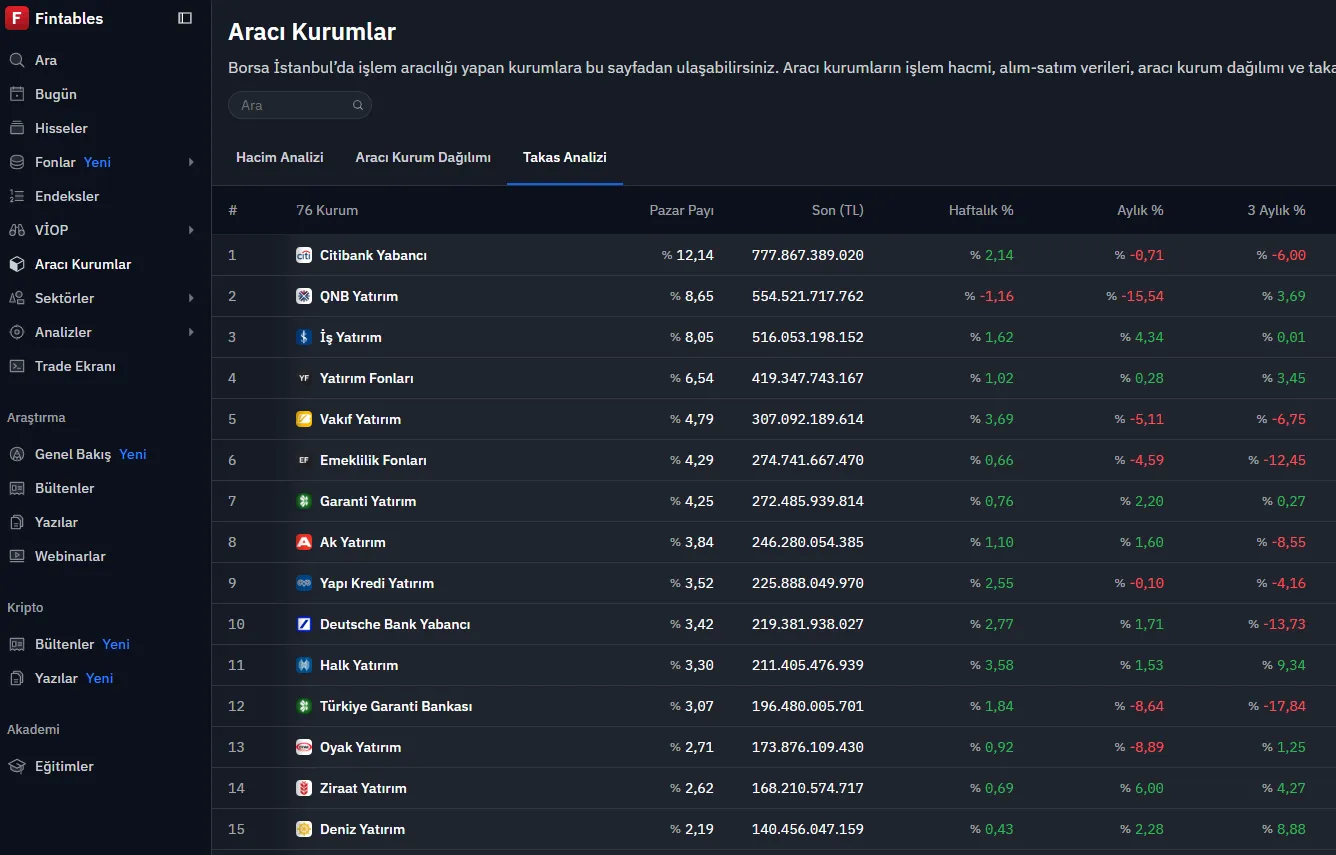
Task: Expand the Fonlar submenu arrow
Action: [191, 162]
